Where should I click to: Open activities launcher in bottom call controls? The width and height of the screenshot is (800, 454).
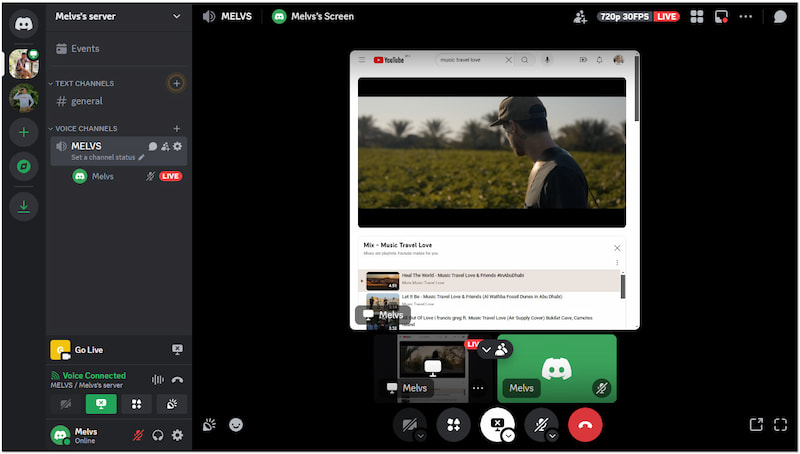(x=453, y=425)
